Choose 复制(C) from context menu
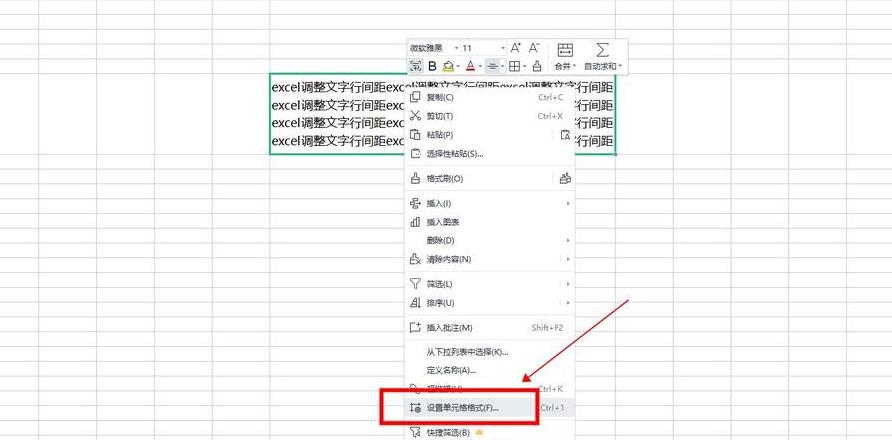This screenshot has width=892, height=440. tap(490, 97)
